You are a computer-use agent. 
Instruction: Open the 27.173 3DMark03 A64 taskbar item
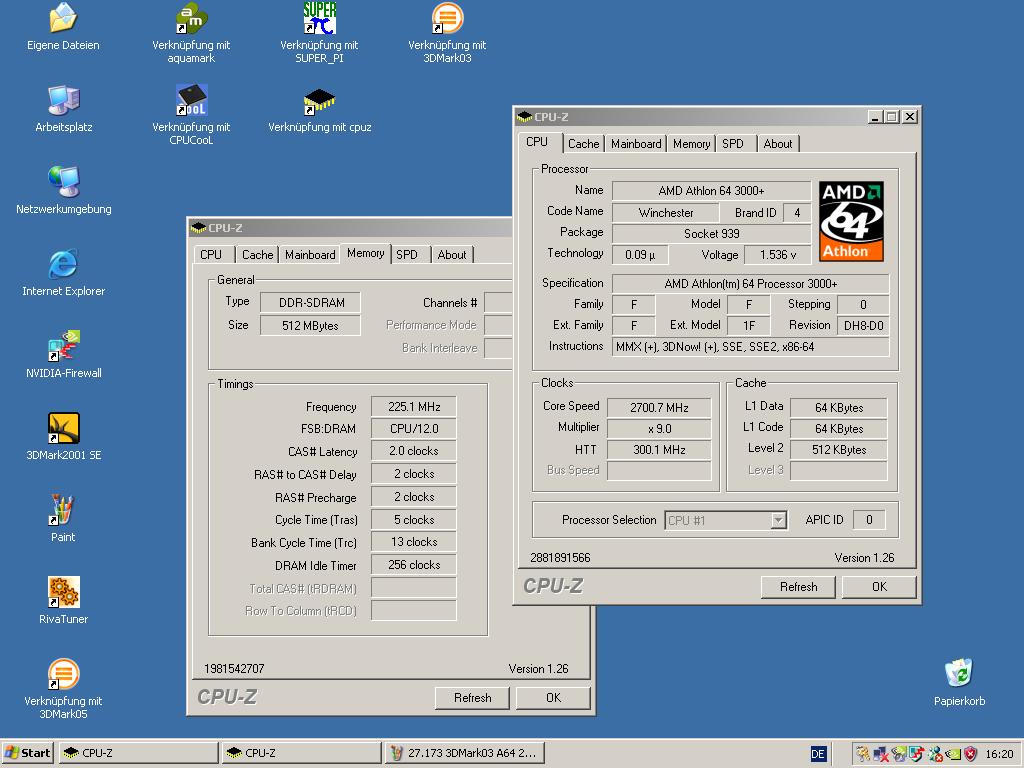pyautogui.click(x=465, y=753)
